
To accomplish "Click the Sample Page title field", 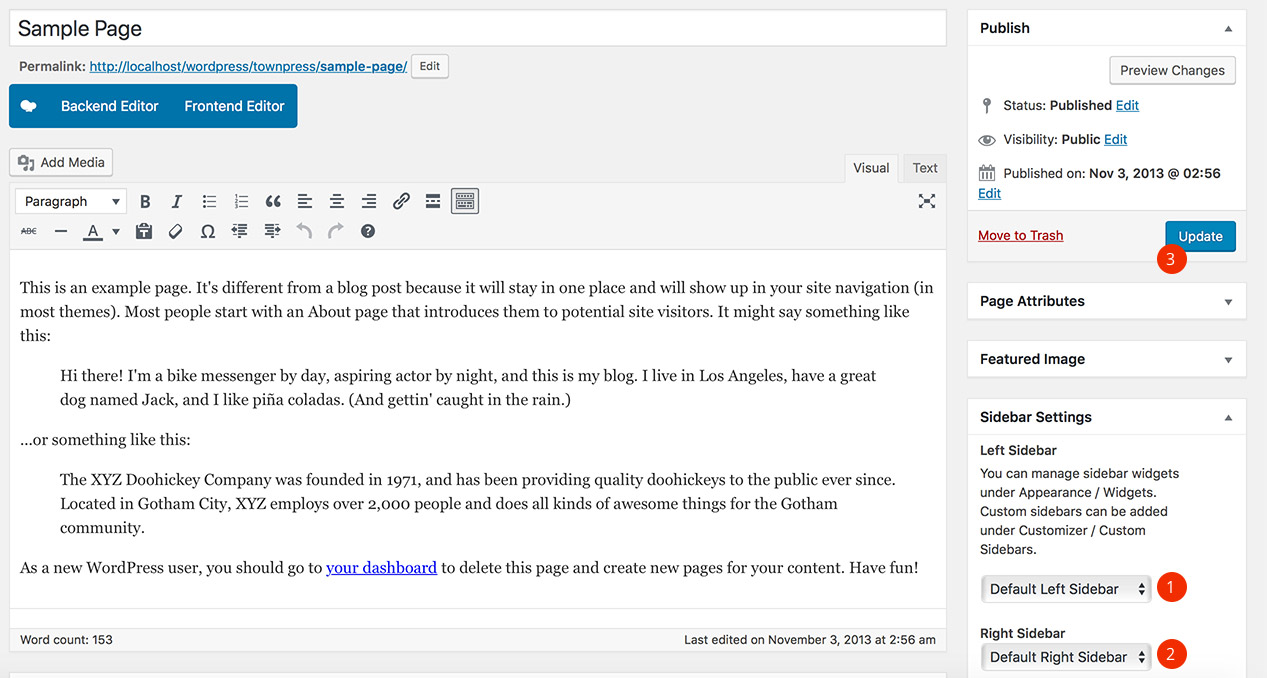I will pyautogui.click(x=477, y=28).
